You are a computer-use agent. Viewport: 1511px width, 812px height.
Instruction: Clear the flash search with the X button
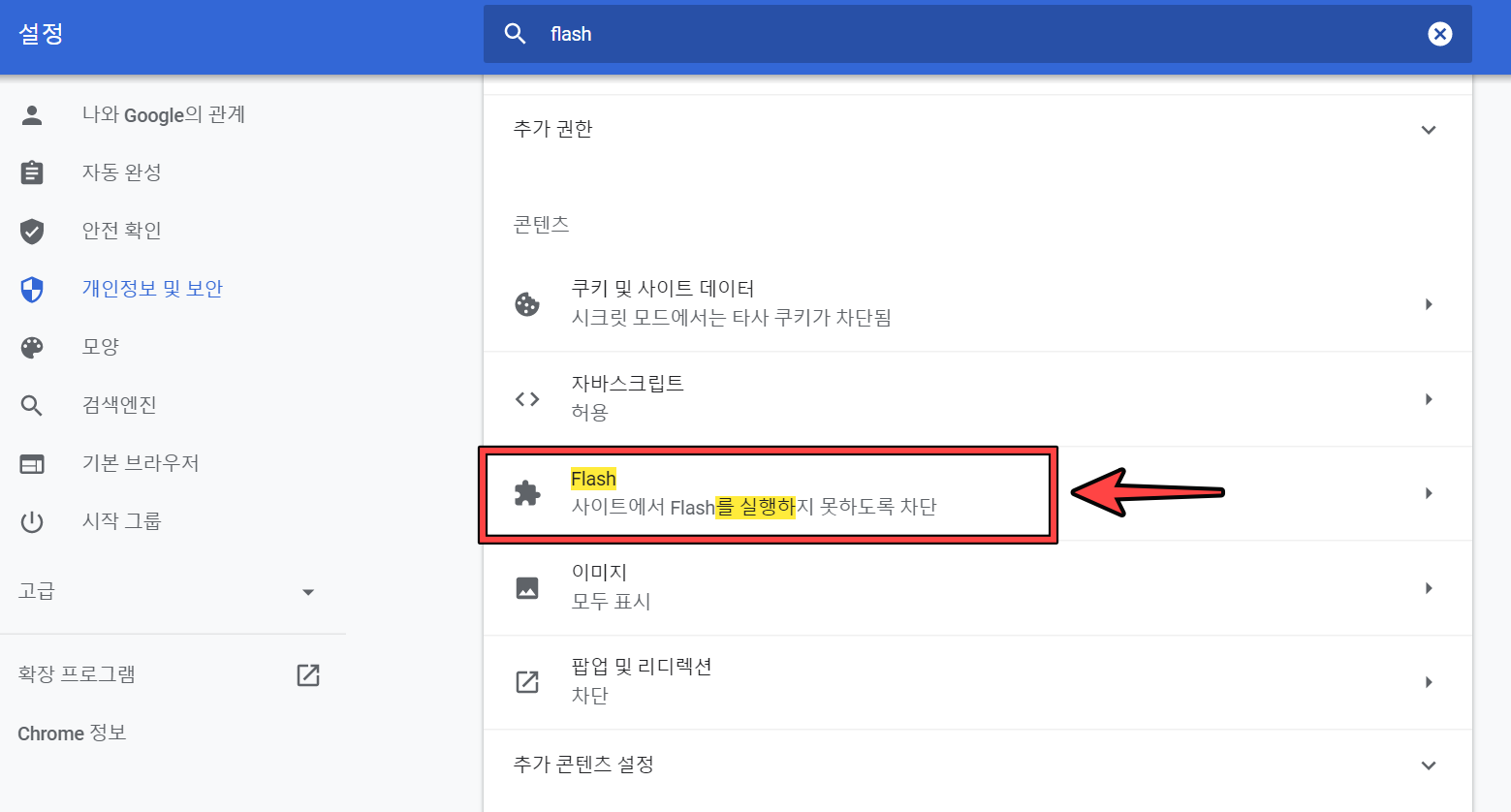point(1440,34)
